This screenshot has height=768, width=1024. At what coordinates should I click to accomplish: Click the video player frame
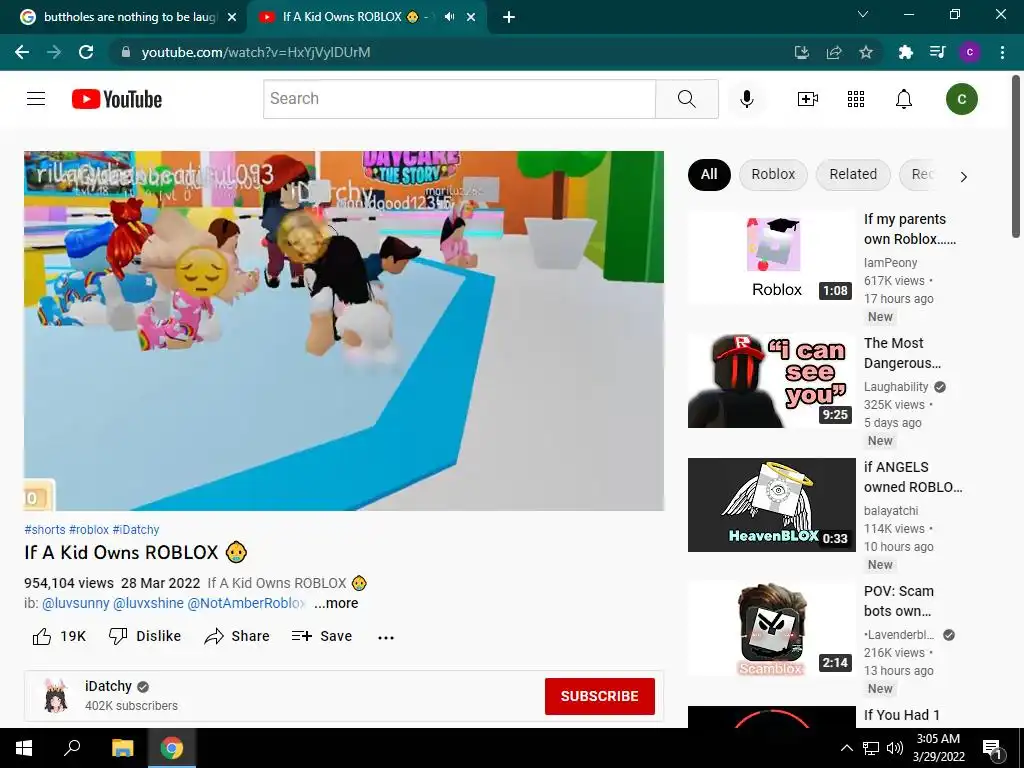(x=344, y=331)
